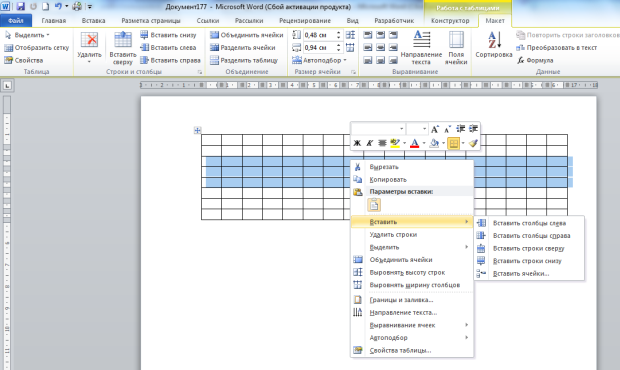
Task: Click distribute rows icon in Размер ячейки
Action: point(350,35)
